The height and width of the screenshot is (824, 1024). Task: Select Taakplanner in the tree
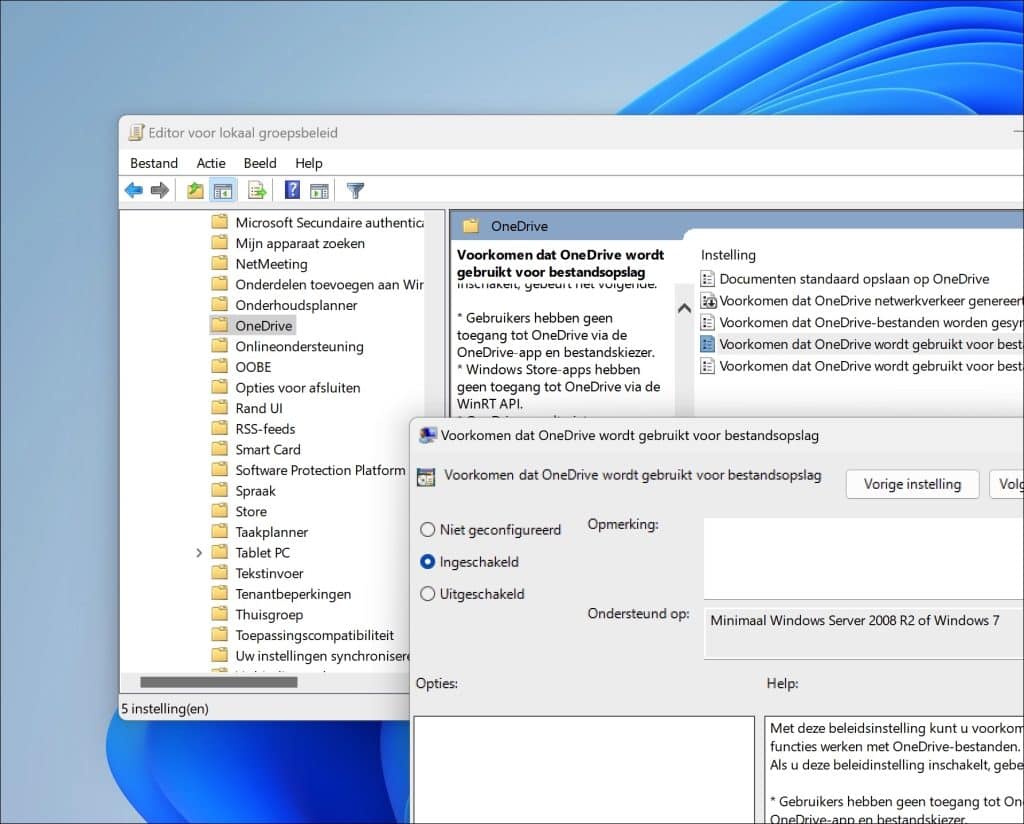272,532
